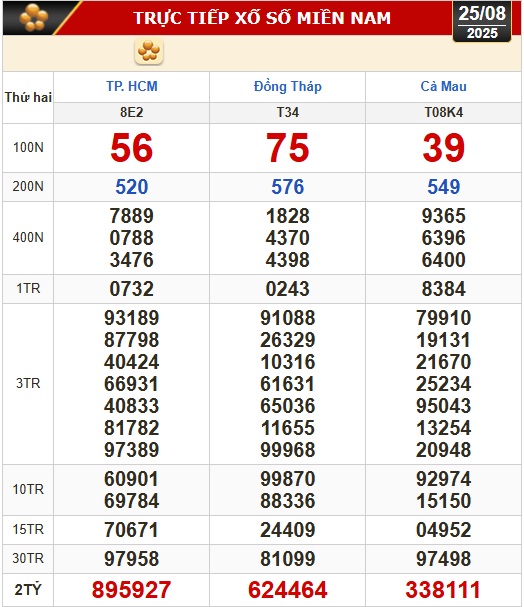Click jackpot number 338111
Viewport: 524px width, 607px height.
(x=444, y=590)
